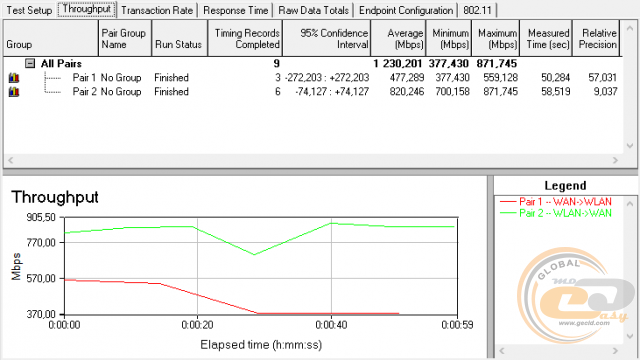Click Pair 2 relative precision 9,037
Screen dimensions: 640x360
605,92
